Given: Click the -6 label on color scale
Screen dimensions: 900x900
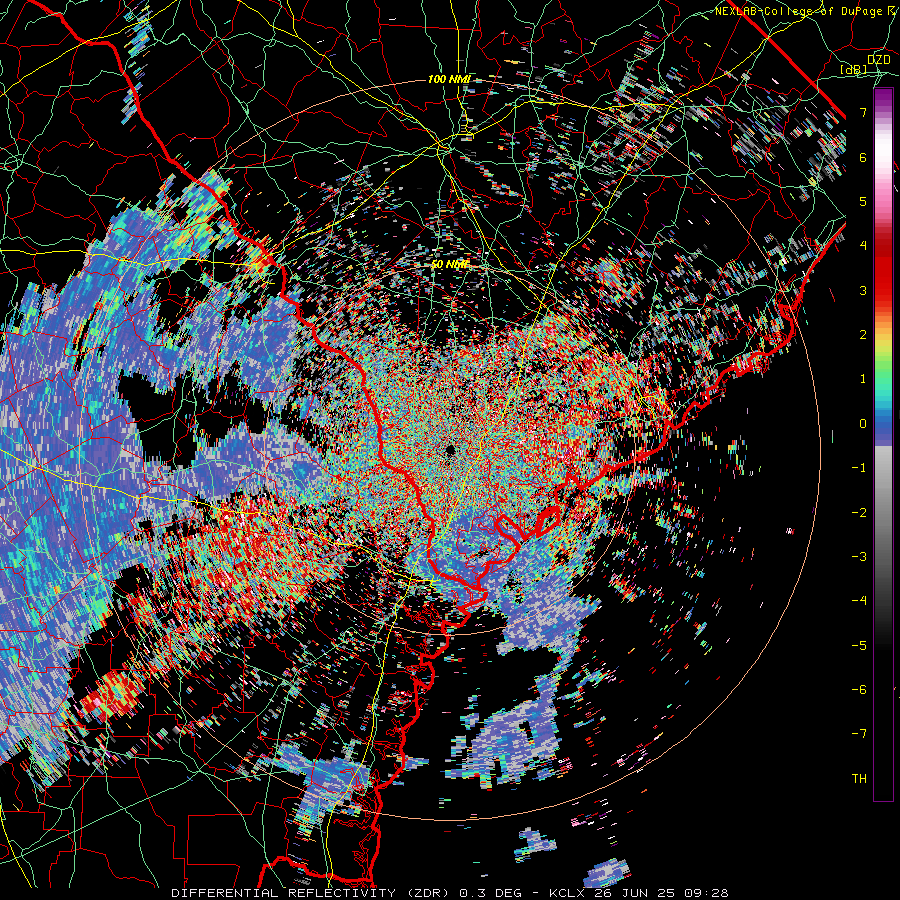Looking at the screenshot, I should 859,690.
